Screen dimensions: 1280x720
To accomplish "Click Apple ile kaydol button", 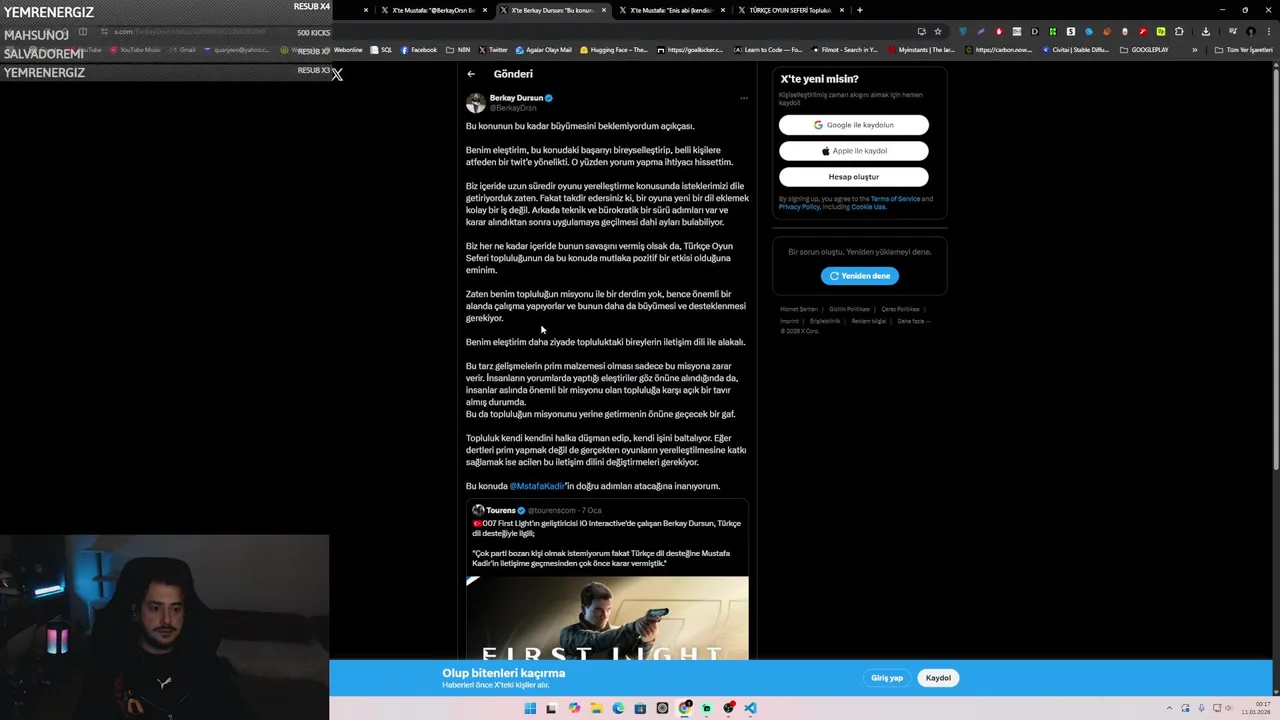I will (x=854, y=151).
